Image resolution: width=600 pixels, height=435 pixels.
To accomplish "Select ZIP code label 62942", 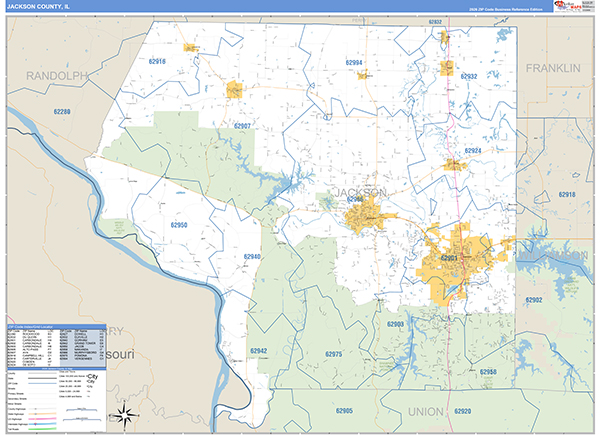I will point(259,351).
